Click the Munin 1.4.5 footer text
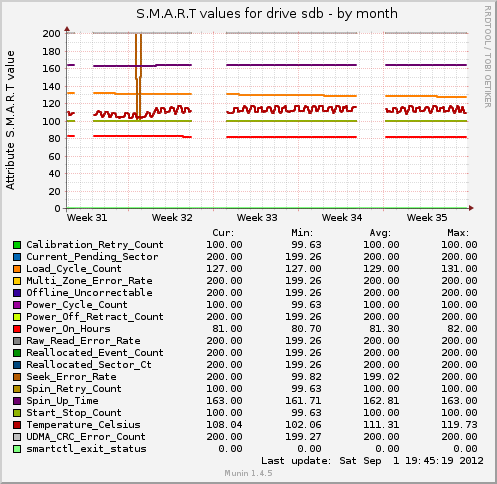 coord(248,473)
